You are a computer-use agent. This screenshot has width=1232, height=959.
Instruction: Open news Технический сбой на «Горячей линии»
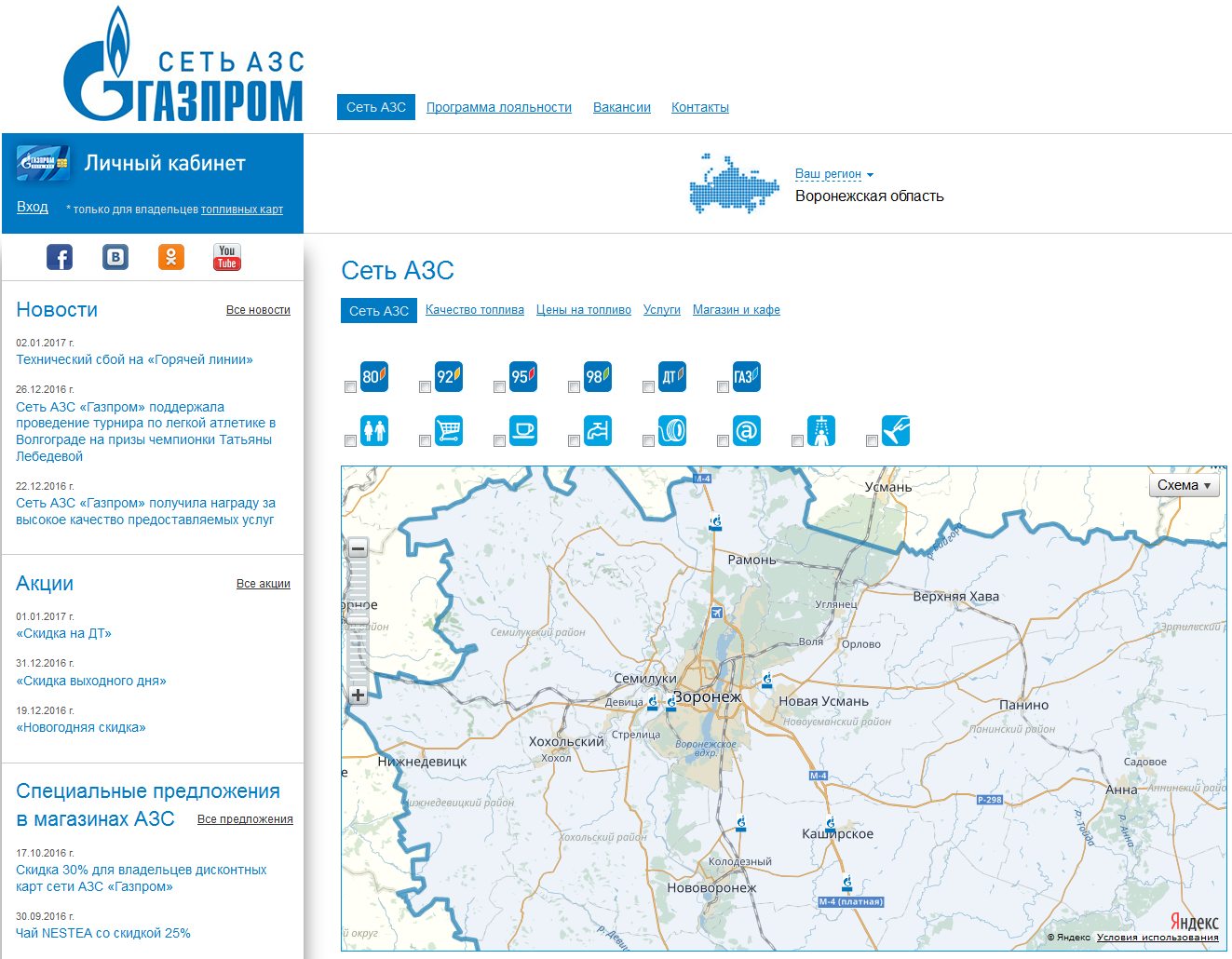click(x=134, y=359)
